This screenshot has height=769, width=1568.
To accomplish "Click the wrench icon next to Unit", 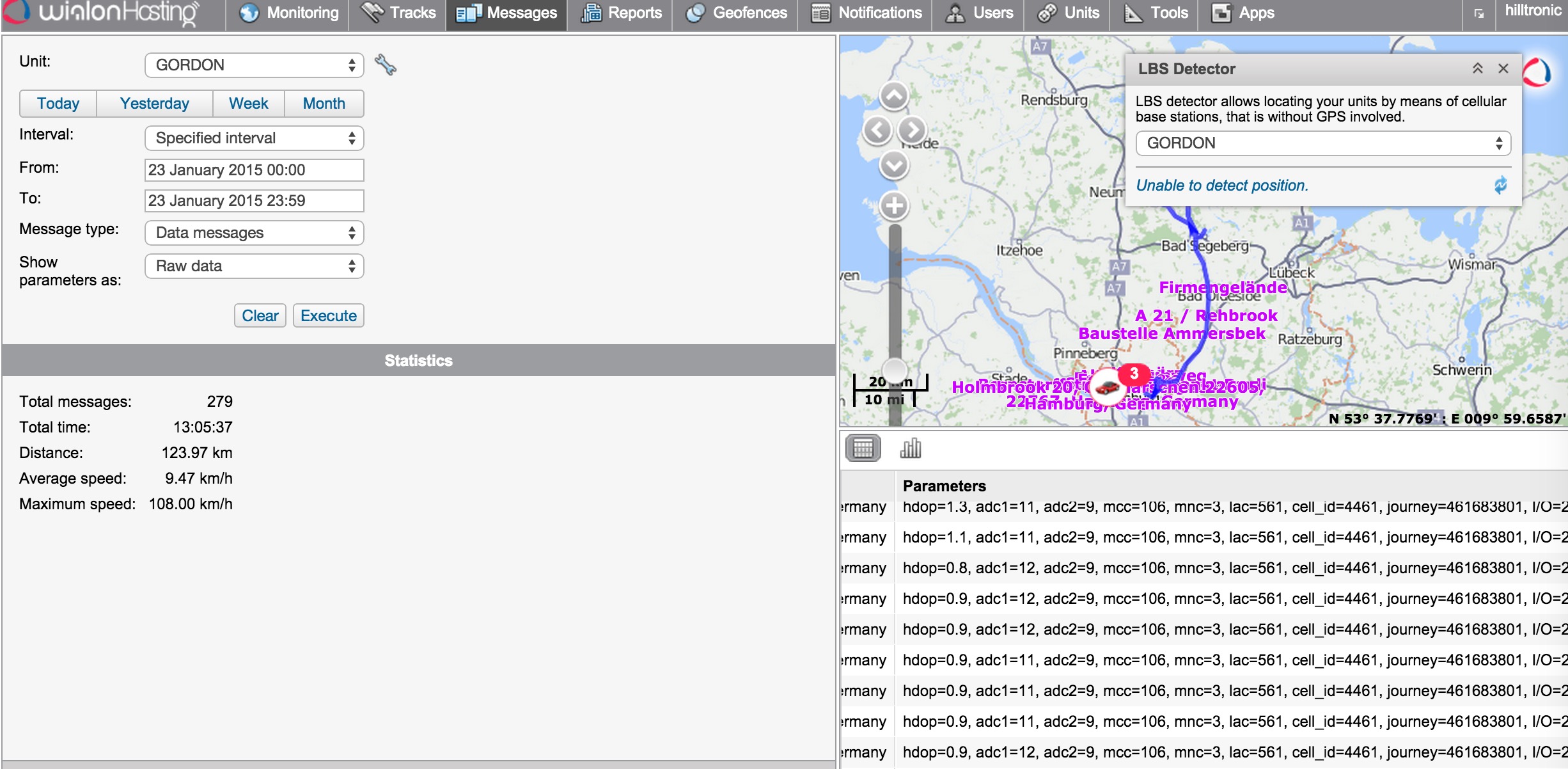I will 385,65.
